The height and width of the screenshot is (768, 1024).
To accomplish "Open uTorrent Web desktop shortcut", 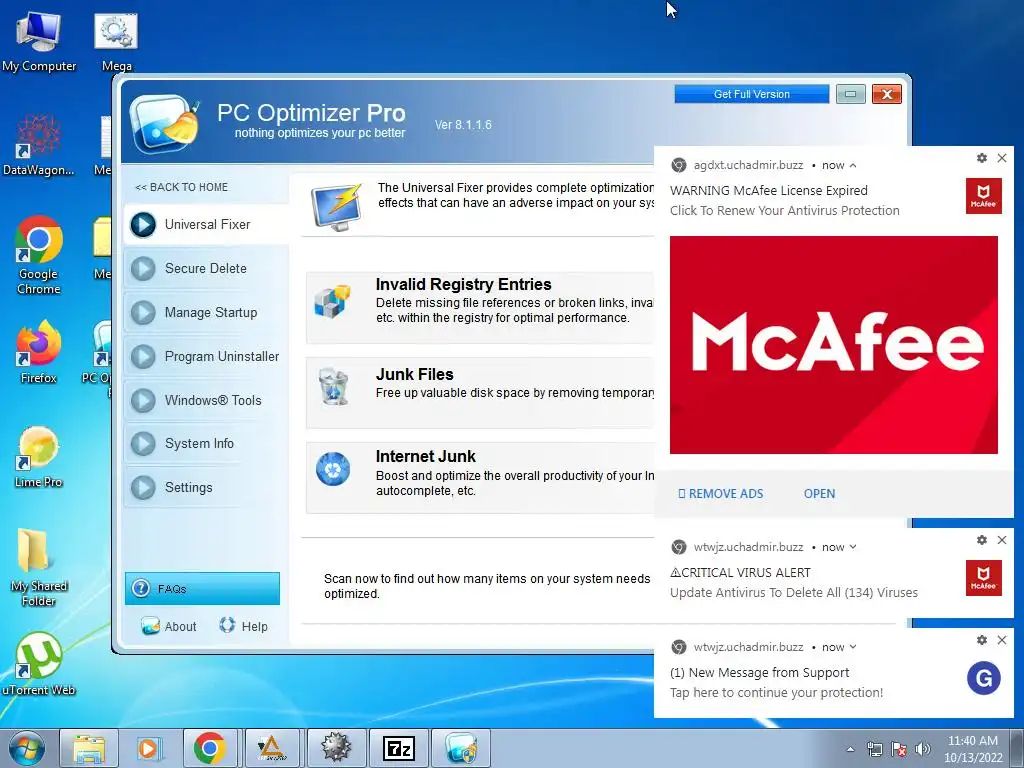I will (39, 664).
